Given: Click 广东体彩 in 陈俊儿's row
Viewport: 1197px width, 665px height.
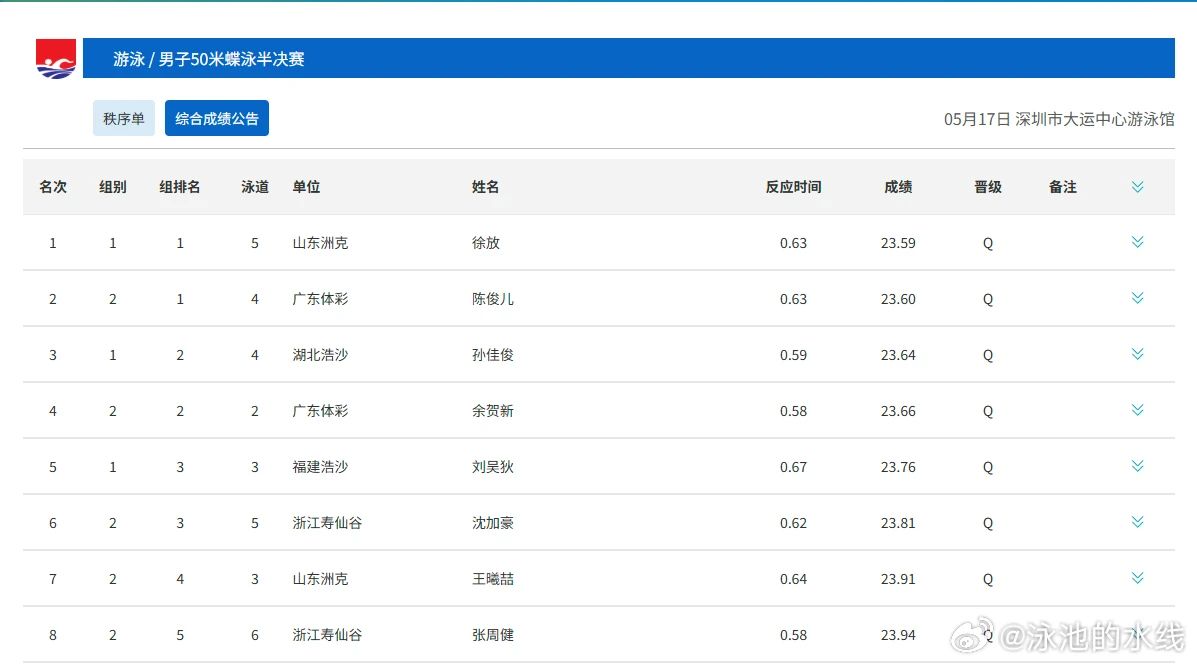Looking at the screenshot, I should [321, 299].
